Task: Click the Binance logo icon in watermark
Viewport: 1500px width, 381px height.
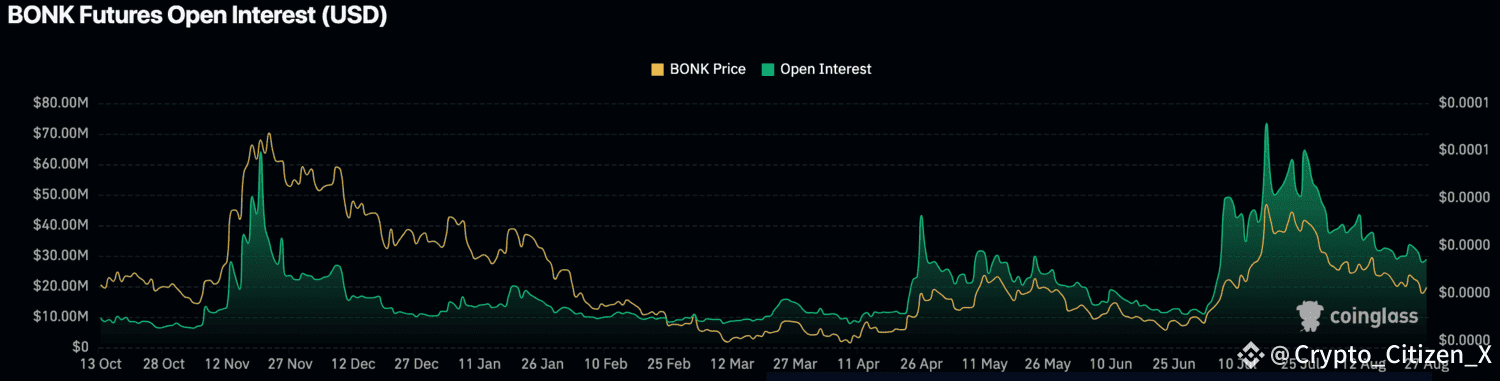Action: (x=1250, y=354)
